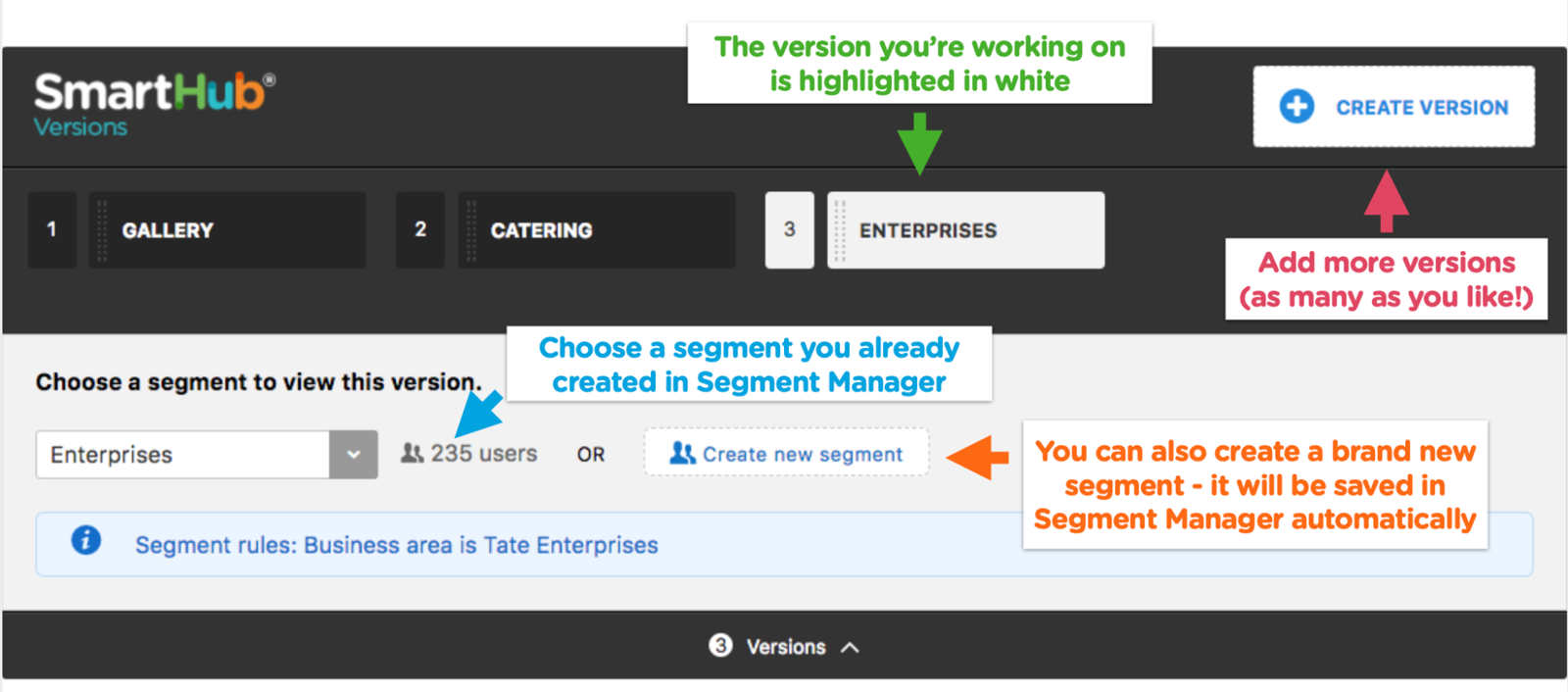Click the drag handle on Catering version
1568x692 pixels.
pyautogui.click(x=471, y=230)
